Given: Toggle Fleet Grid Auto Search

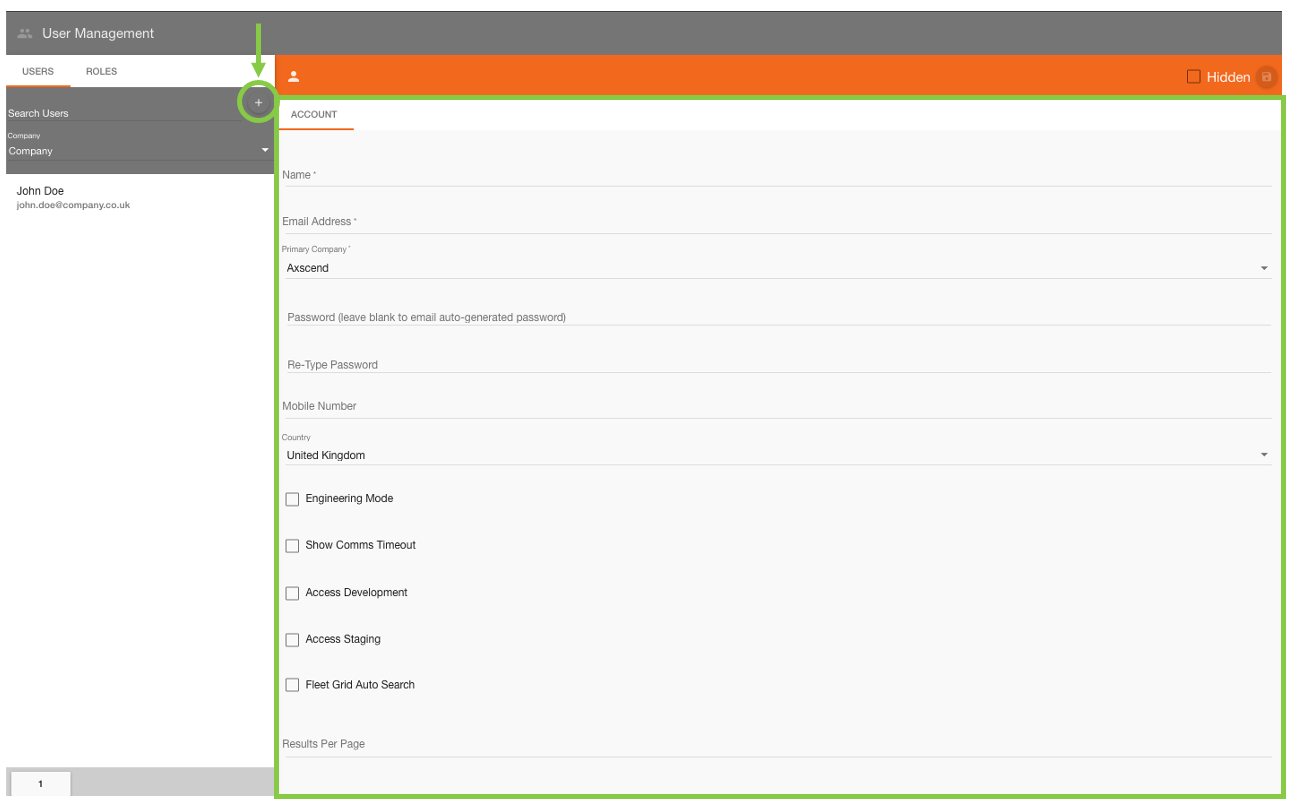Looking at the screenshot, I should tap(292, 685).
